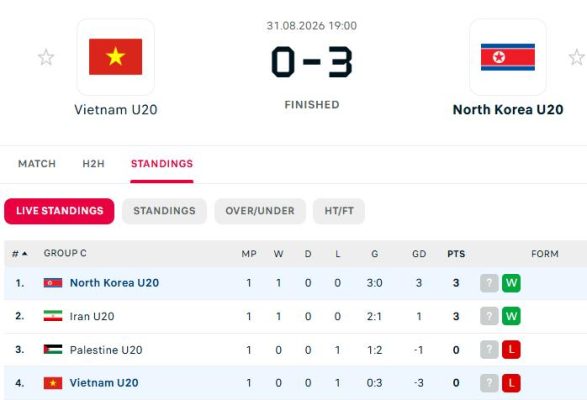
Task: Favorite North Korea U20 with the right star
Action: [x=577, y=57]
